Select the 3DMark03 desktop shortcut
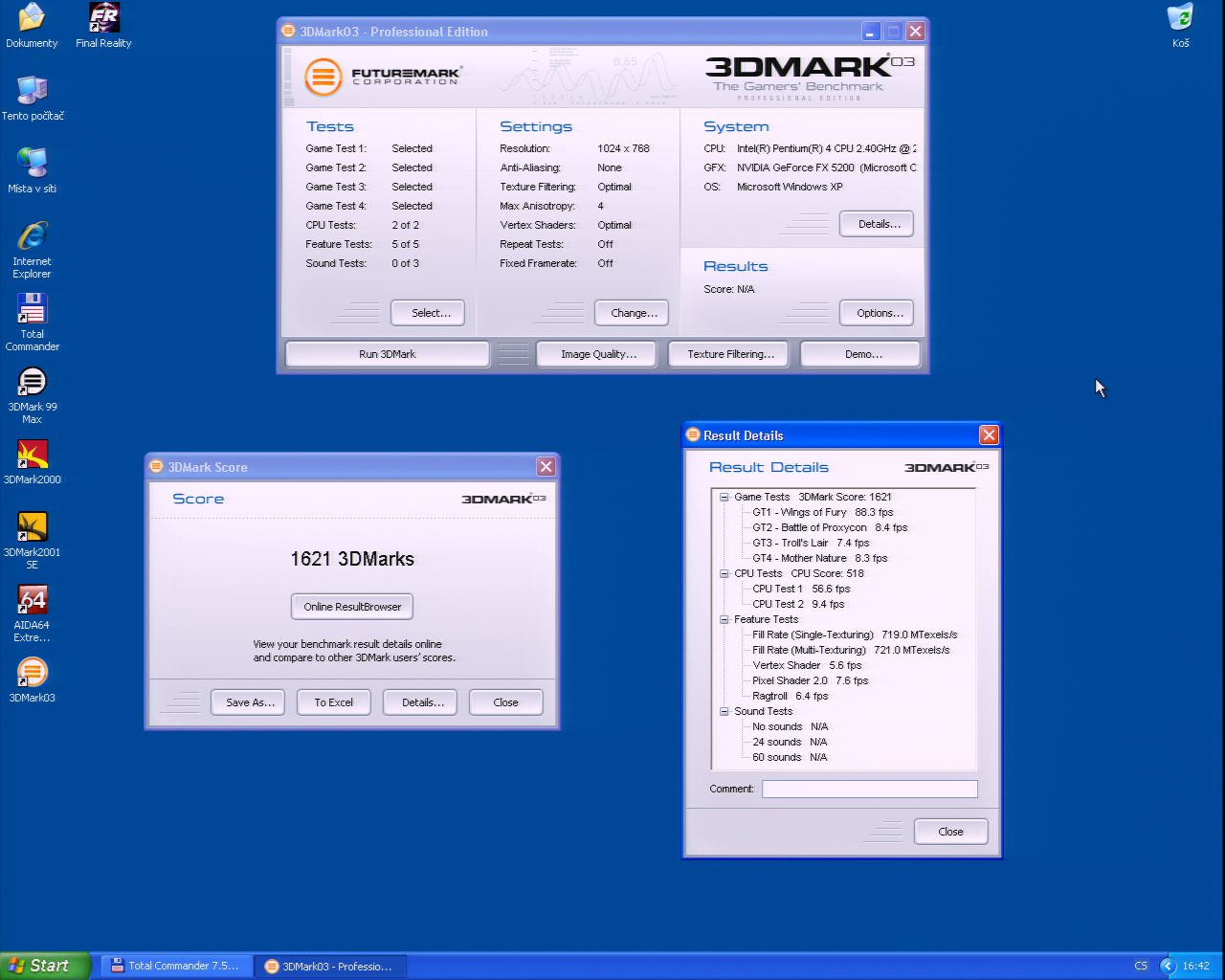Image resolution: width=1225 pixels, height=980 pixels. (33, 680)
